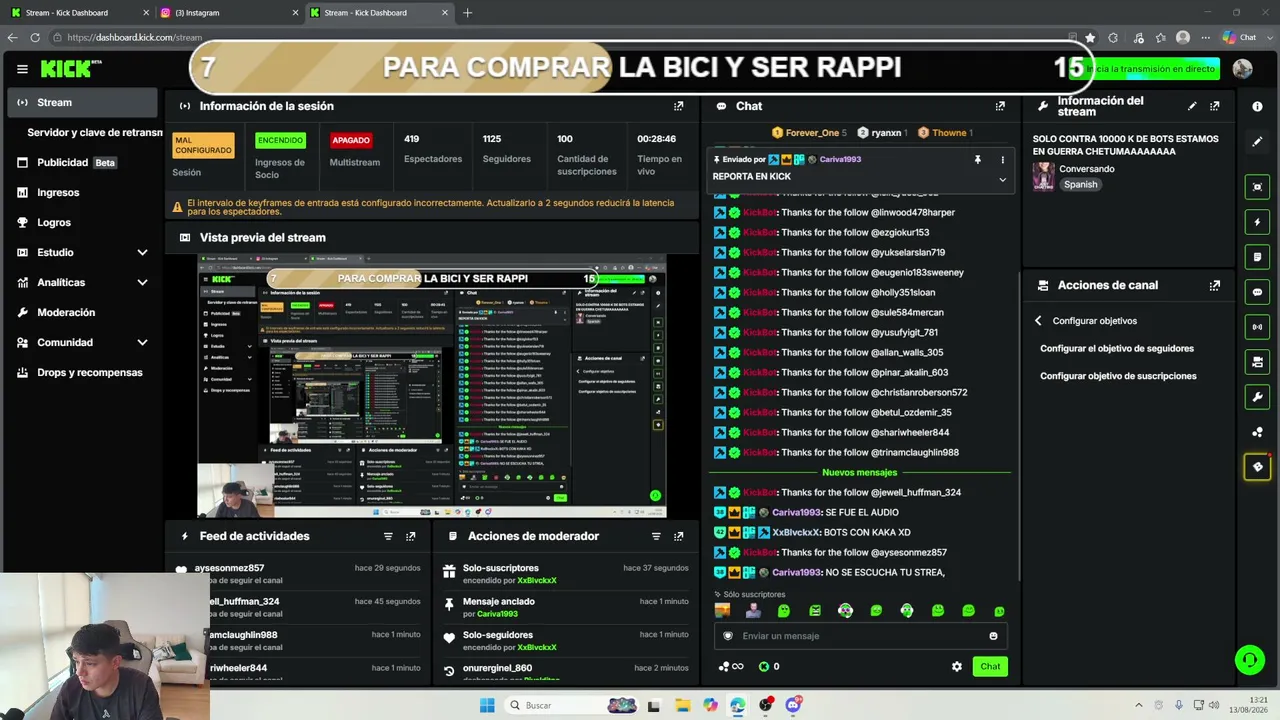Edit stream info with the pencil icon in panel header
The image size is (1280, 720).
[x=1192, y=106]
